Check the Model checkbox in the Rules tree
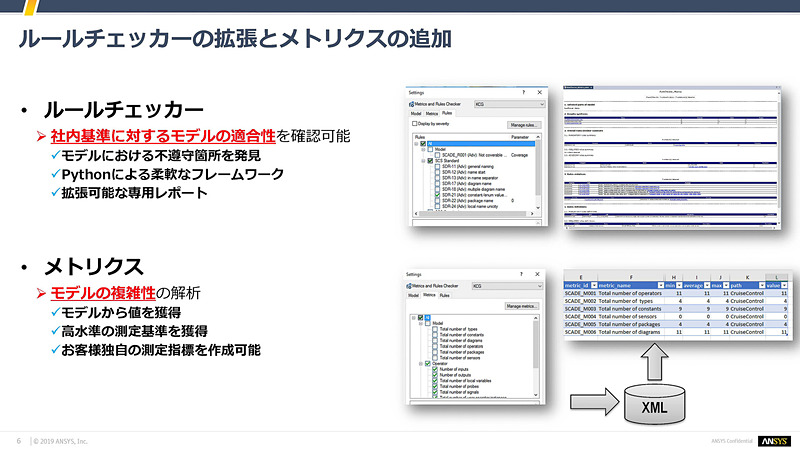The image size is (800, 450). tap(430, 149)
